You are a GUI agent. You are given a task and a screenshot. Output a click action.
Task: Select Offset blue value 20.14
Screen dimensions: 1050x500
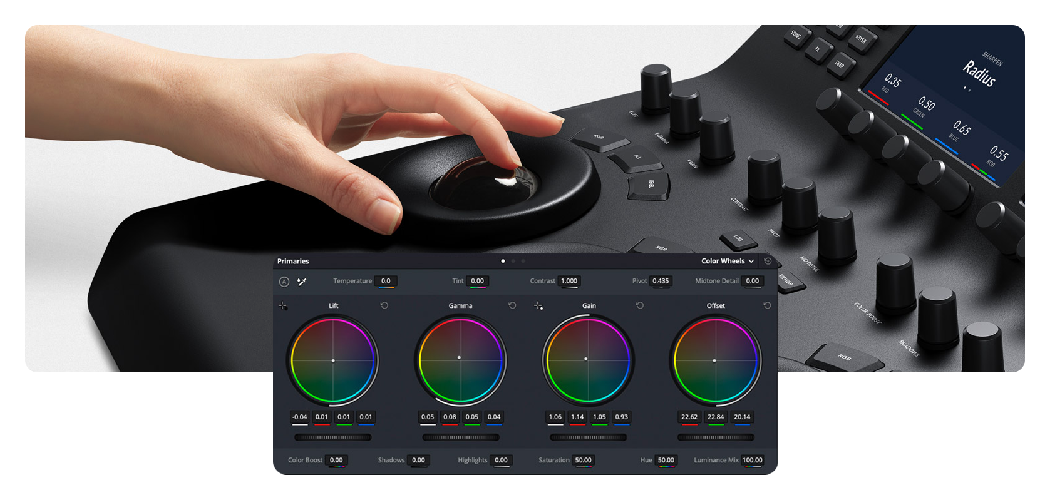pyautogui.click(x=742, y=418)
